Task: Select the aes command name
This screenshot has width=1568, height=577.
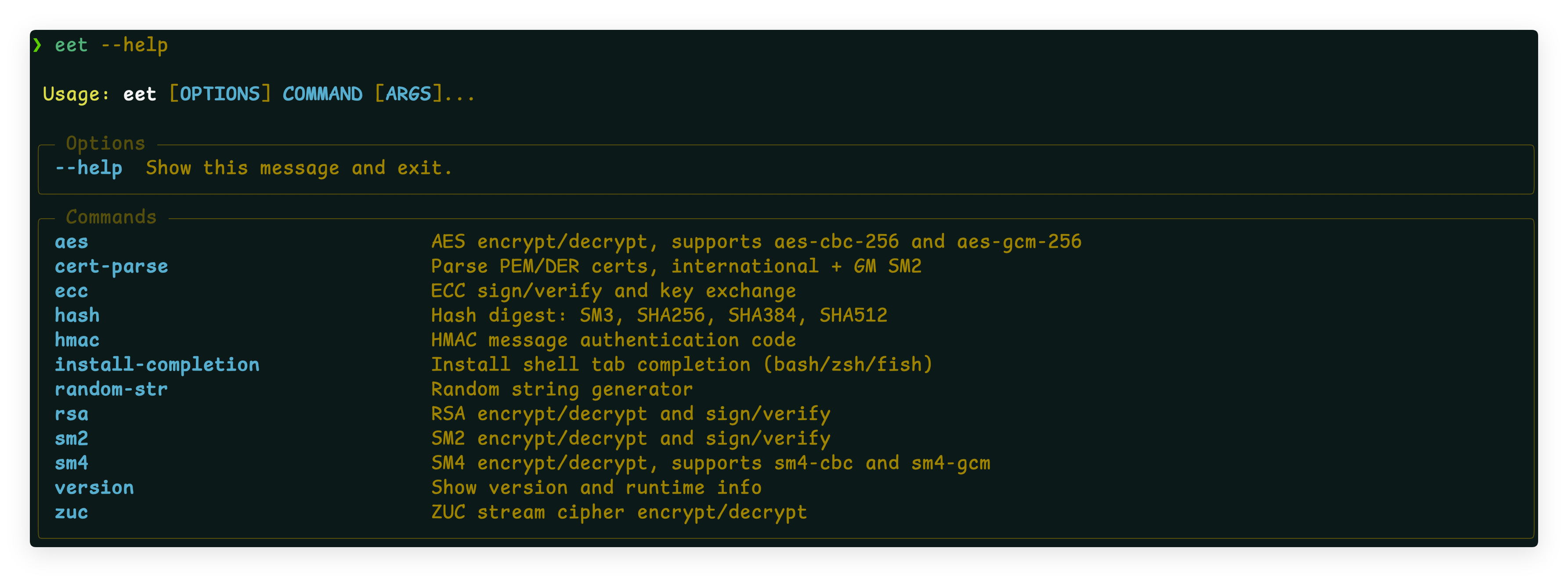Action: click(71, 242)
